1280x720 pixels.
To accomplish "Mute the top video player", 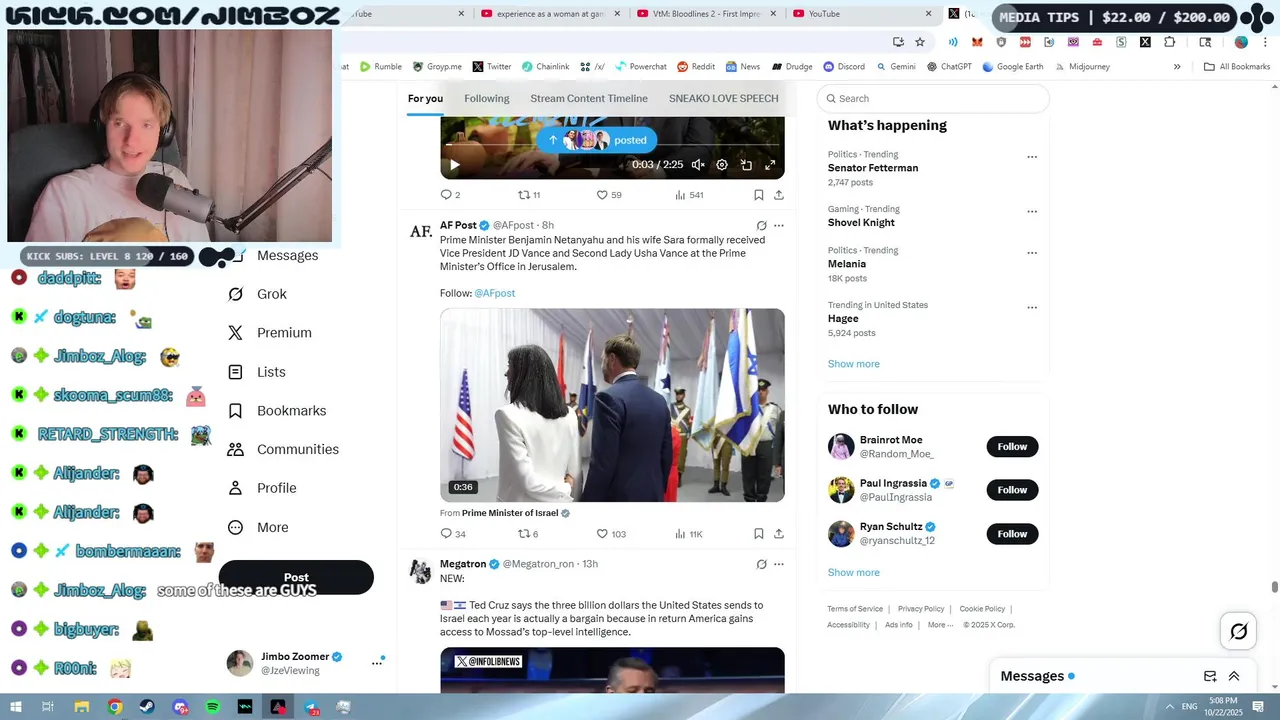I will click(x=698, y=165).
